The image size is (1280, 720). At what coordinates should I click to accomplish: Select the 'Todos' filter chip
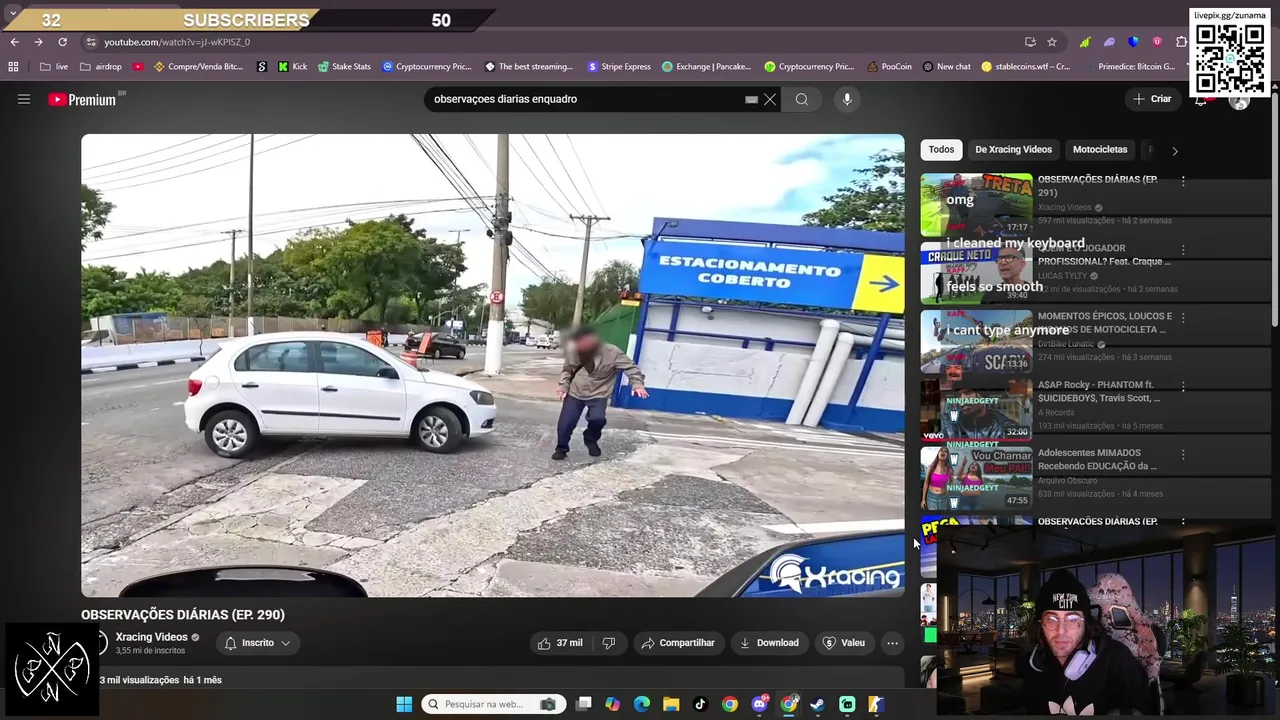click(941, 149)
